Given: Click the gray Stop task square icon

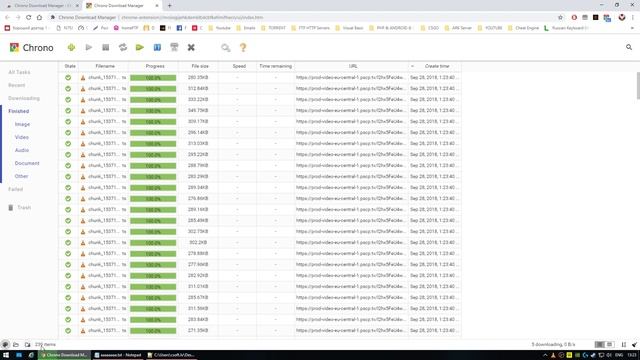Looking at the screenshot, I should [x=106, y=47].
